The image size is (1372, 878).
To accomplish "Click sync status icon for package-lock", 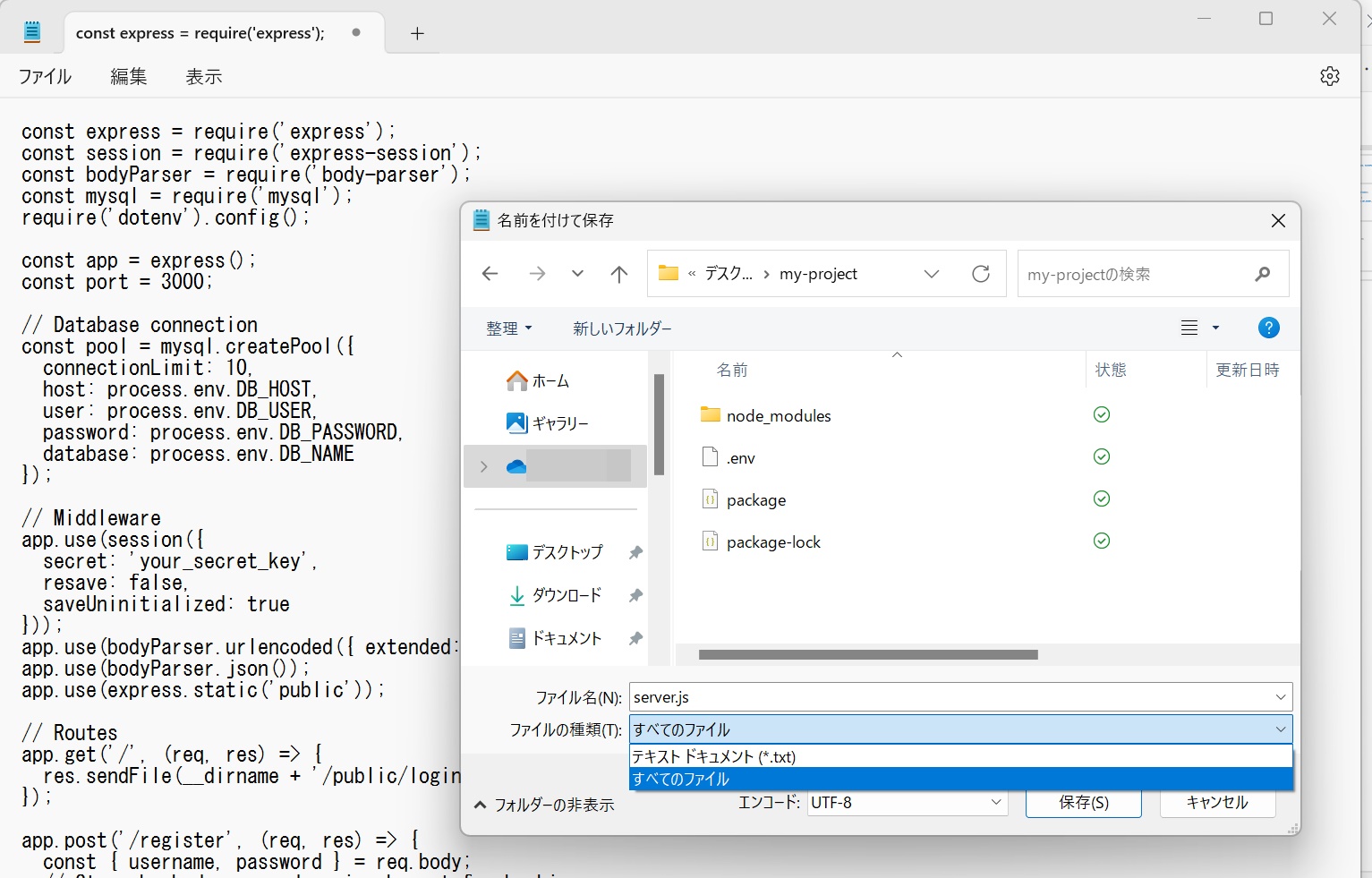I will pos(1102,541).
